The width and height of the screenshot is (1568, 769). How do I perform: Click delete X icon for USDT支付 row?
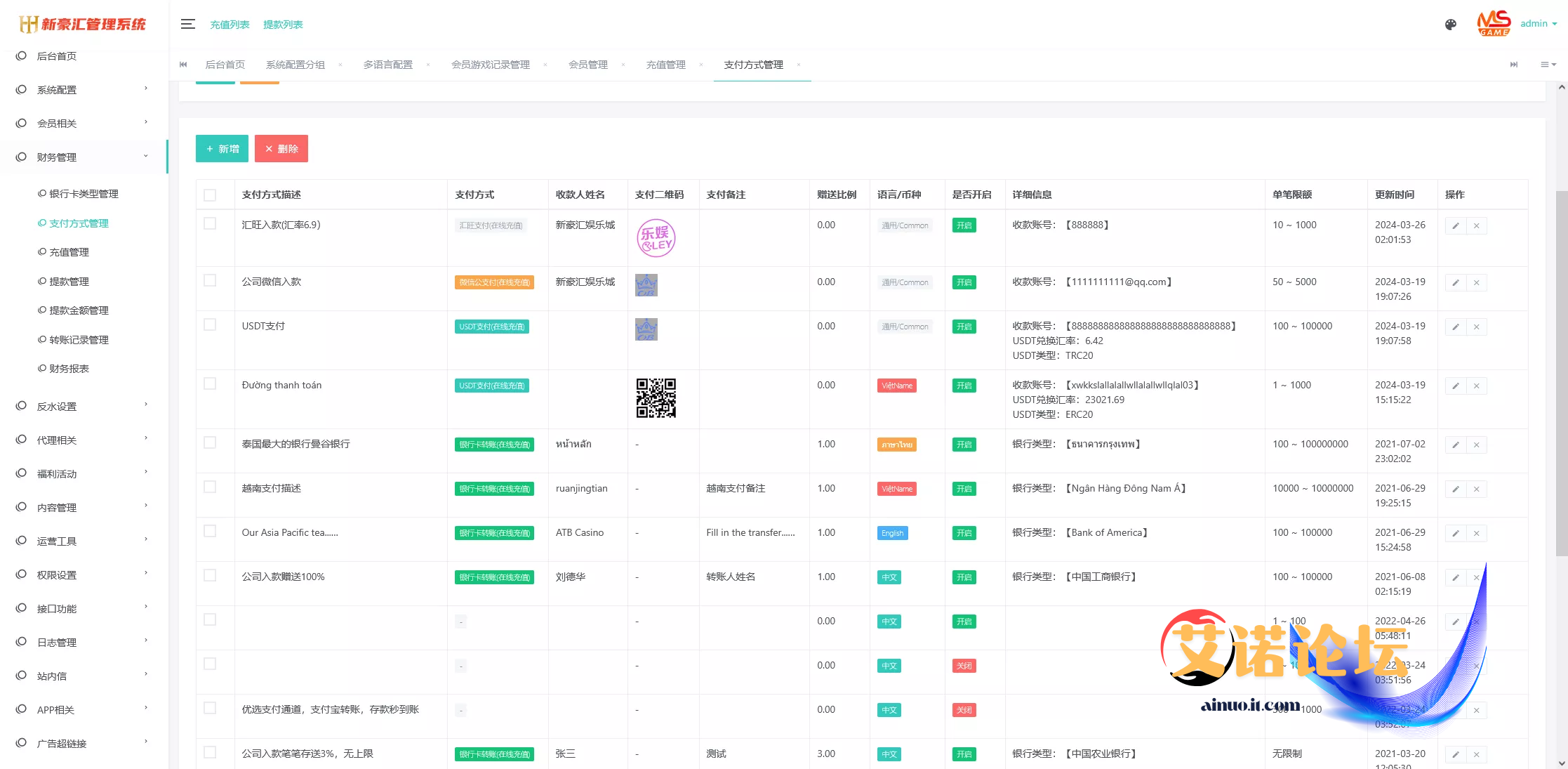pyautogui.click(x=1476, y=327)
